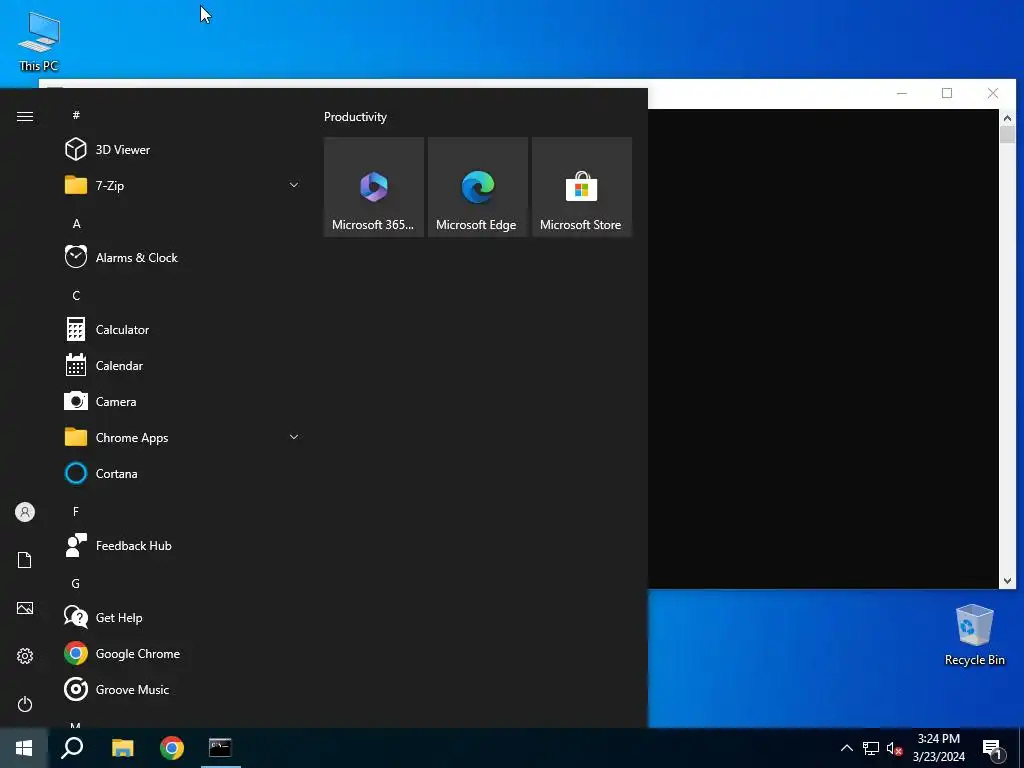Click the letter G section header

tap(76, 584)
